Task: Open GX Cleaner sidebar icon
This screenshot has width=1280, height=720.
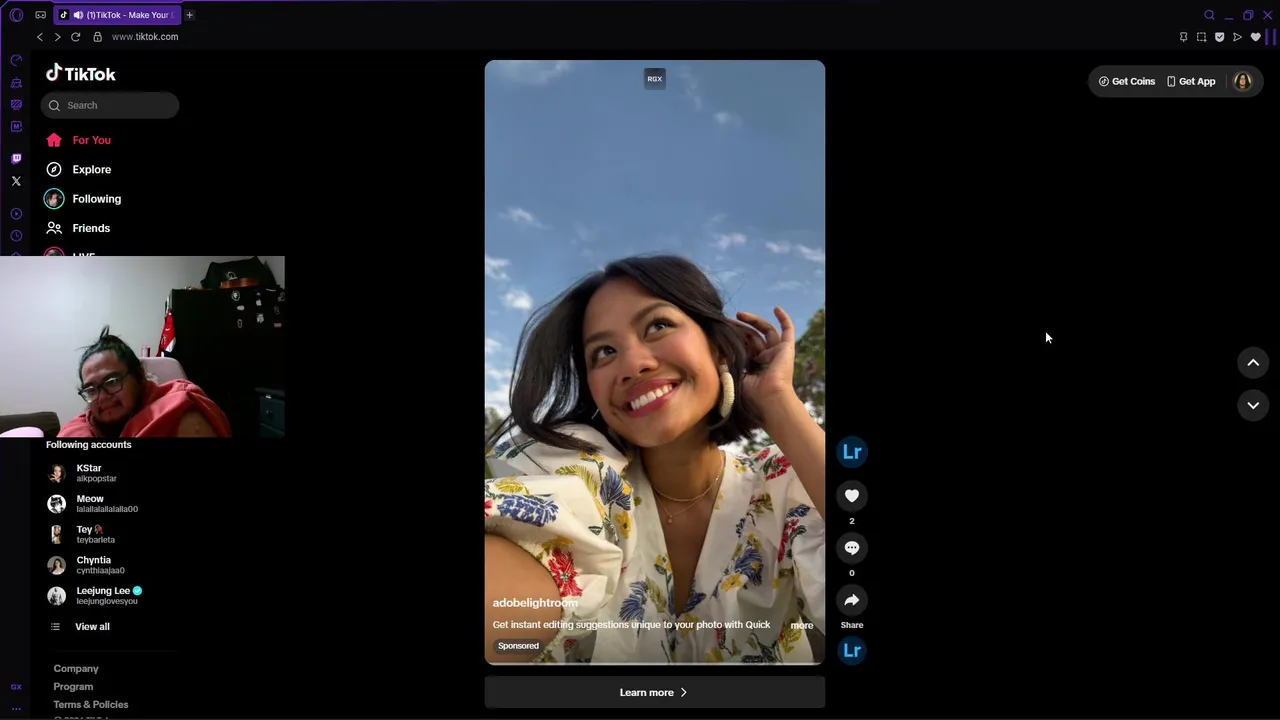Action: (x=16, y=83)
